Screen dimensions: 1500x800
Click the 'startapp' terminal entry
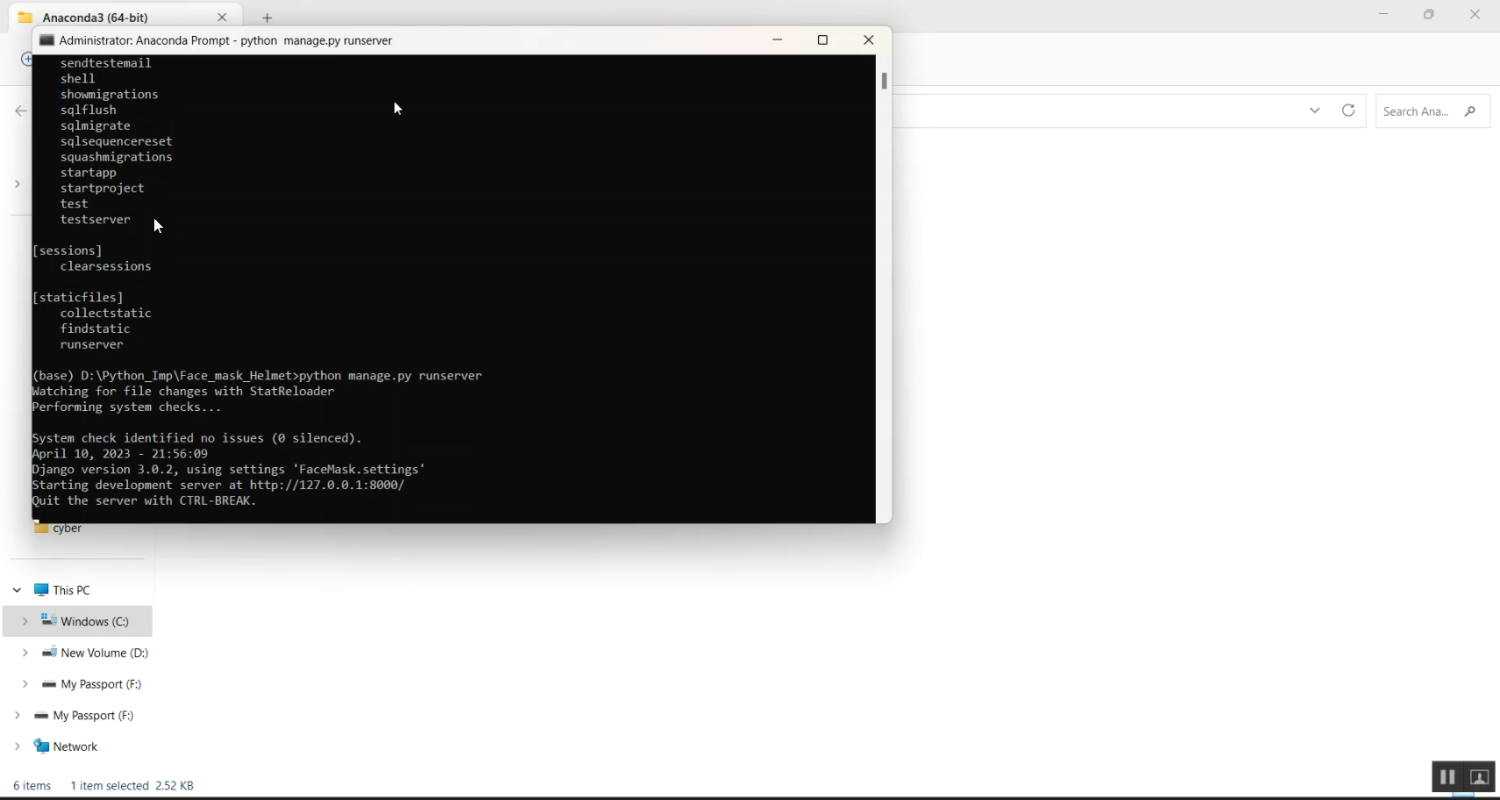point(88,172)
